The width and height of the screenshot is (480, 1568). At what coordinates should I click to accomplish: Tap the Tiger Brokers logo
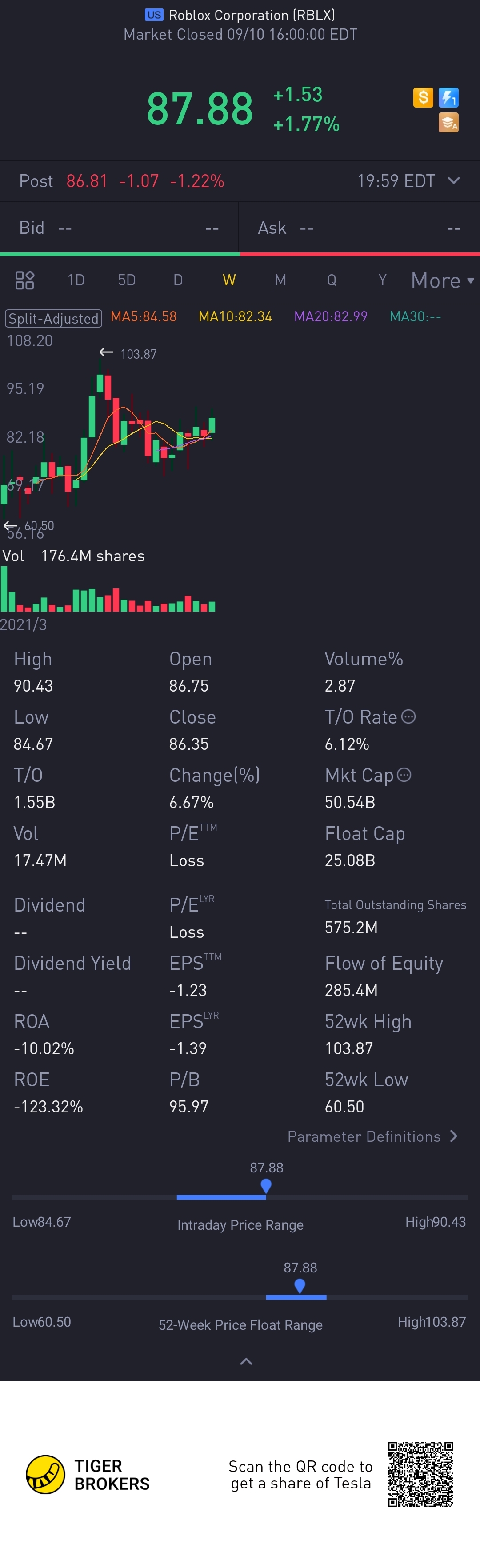tap(88, 1474)
